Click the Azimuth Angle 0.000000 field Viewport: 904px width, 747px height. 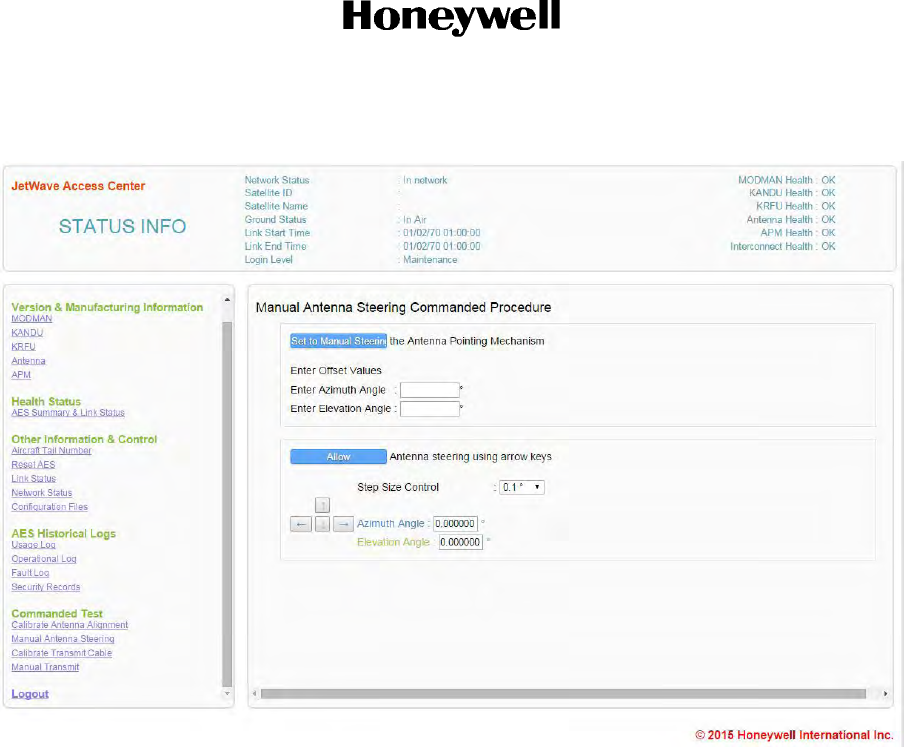pyautogui.click(x=455, y=523)
